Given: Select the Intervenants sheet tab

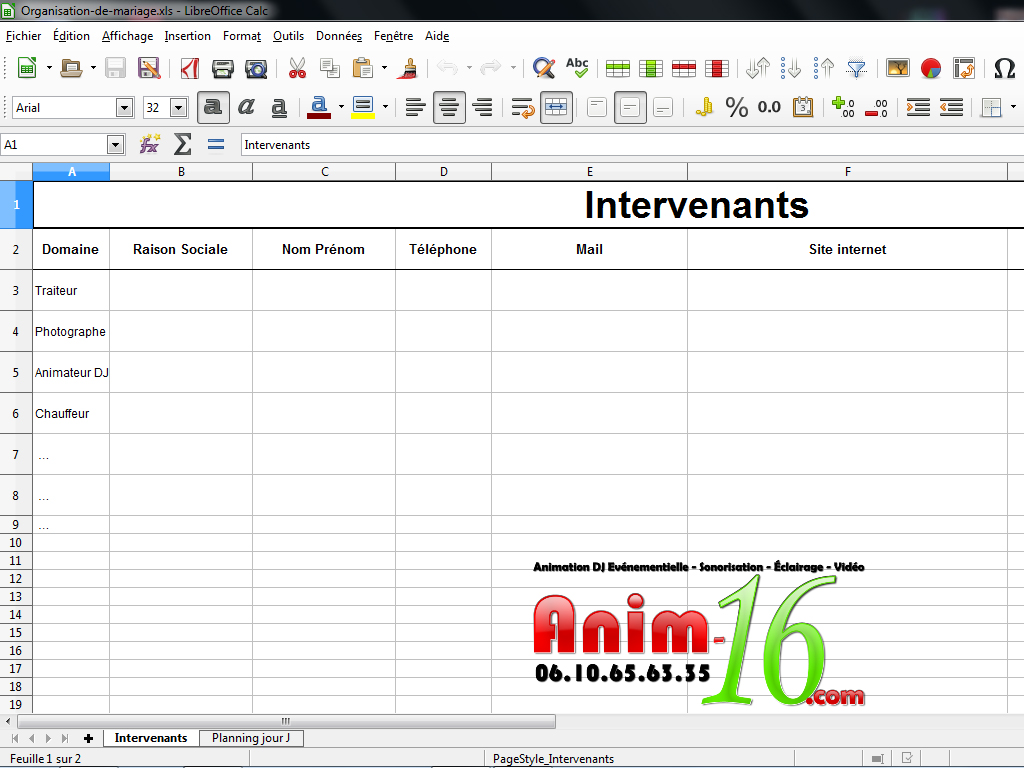Looking at the screenshot, I should tap(151, 738).
